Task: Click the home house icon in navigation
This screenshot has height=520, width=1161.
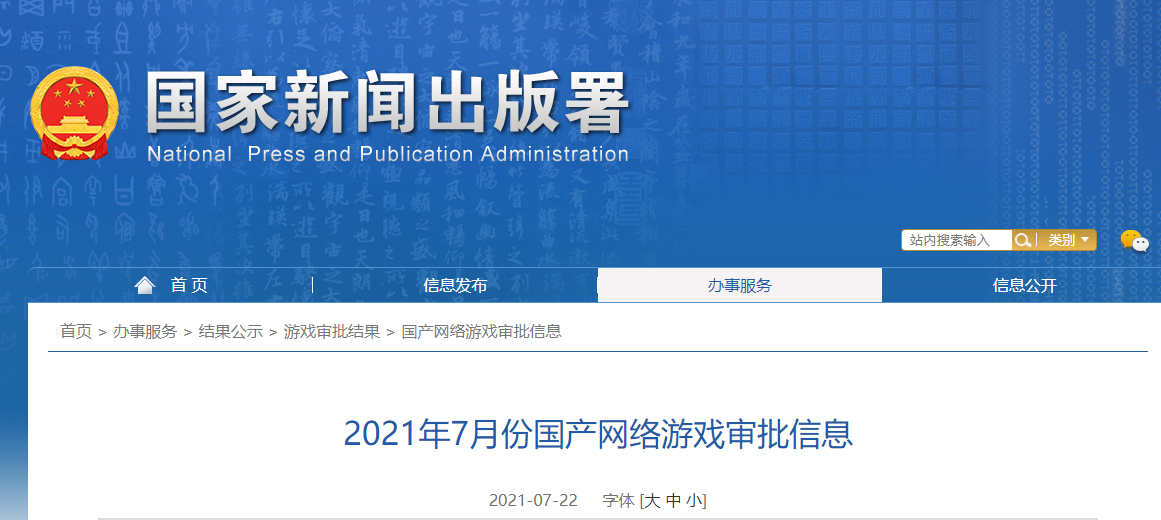Action: [x=145, y=285]
